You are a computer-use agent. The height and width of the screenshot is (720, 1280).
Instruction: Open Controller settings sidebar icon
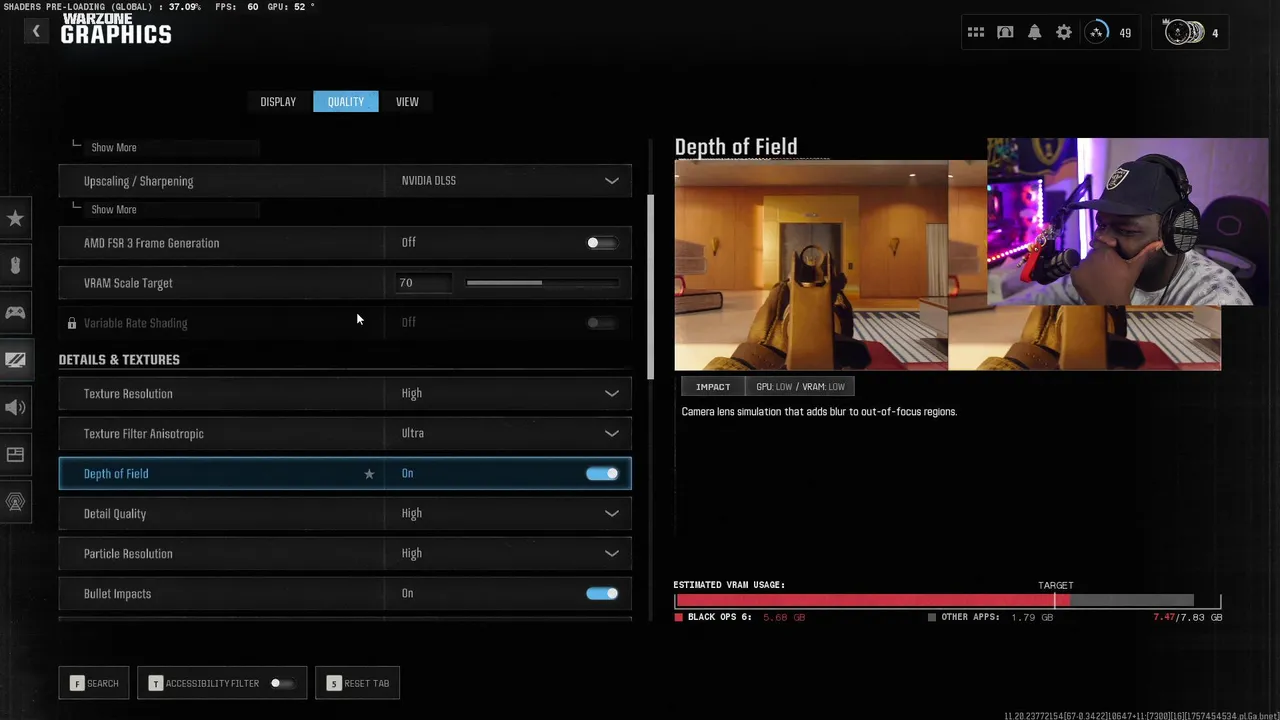(15, 313)
